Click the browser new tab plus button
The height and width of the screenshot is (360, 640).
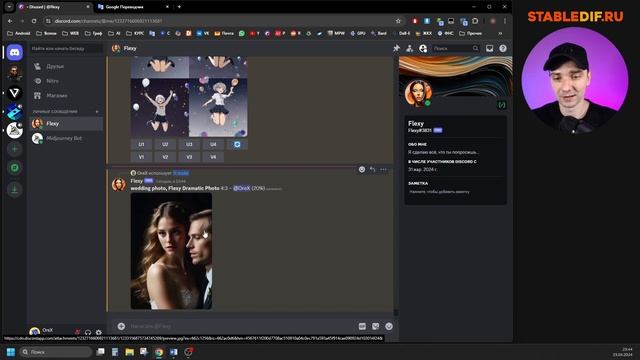(179, 7)
